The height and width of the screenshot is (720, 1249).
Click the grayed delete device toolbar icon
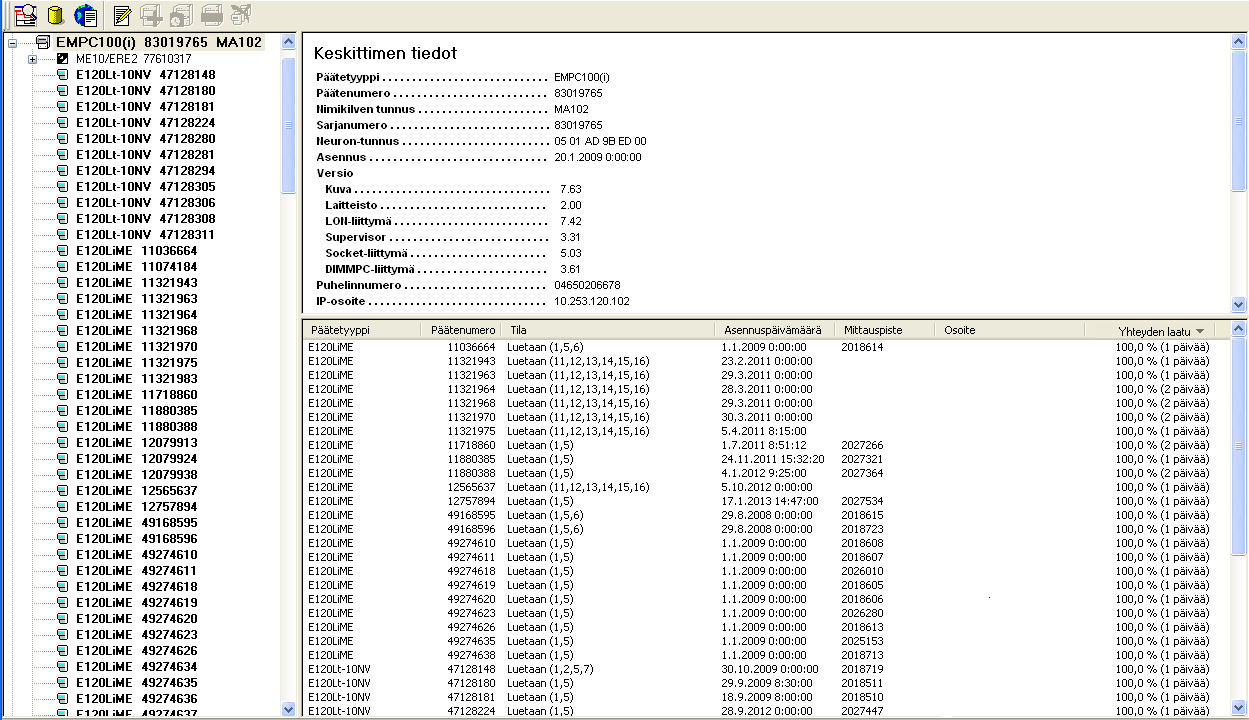(x=240, y=15)
